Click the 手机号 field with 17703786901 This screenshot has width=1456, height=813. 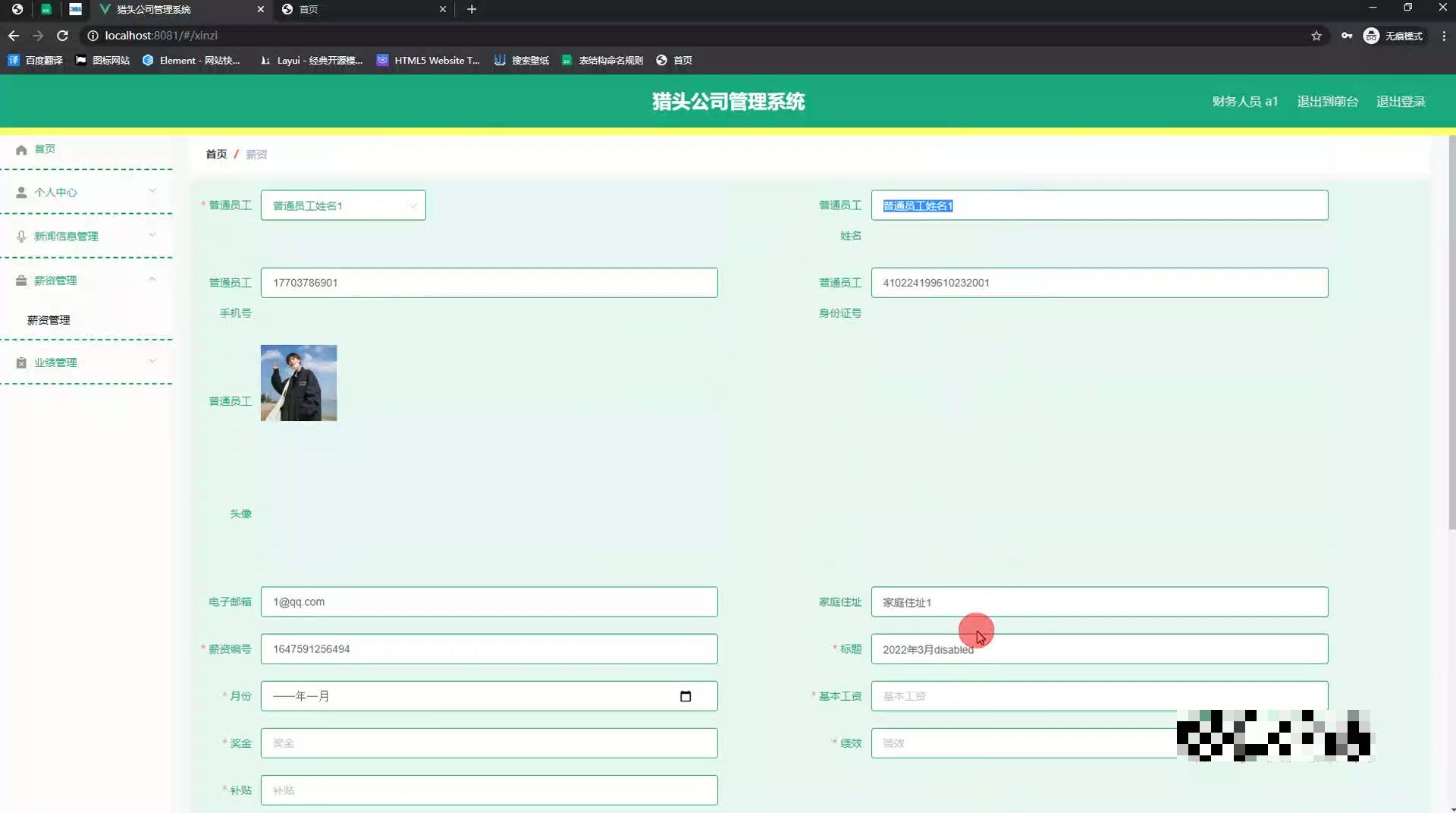click(x=489, y=283)
